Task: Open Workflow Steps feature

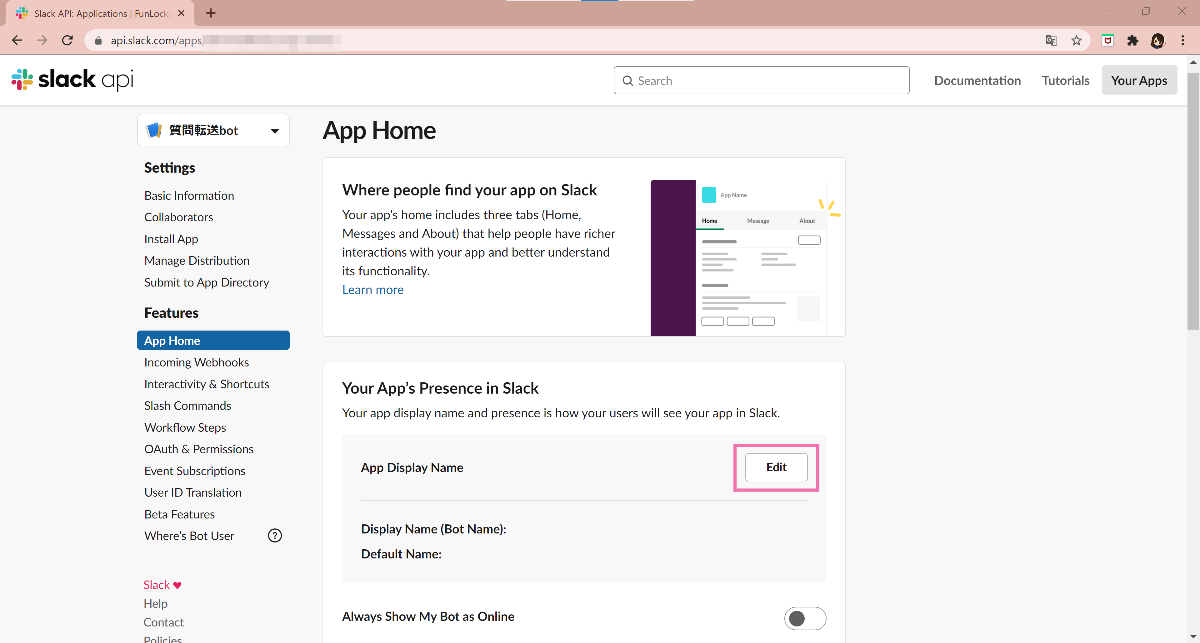Action: tap(185, 428)
